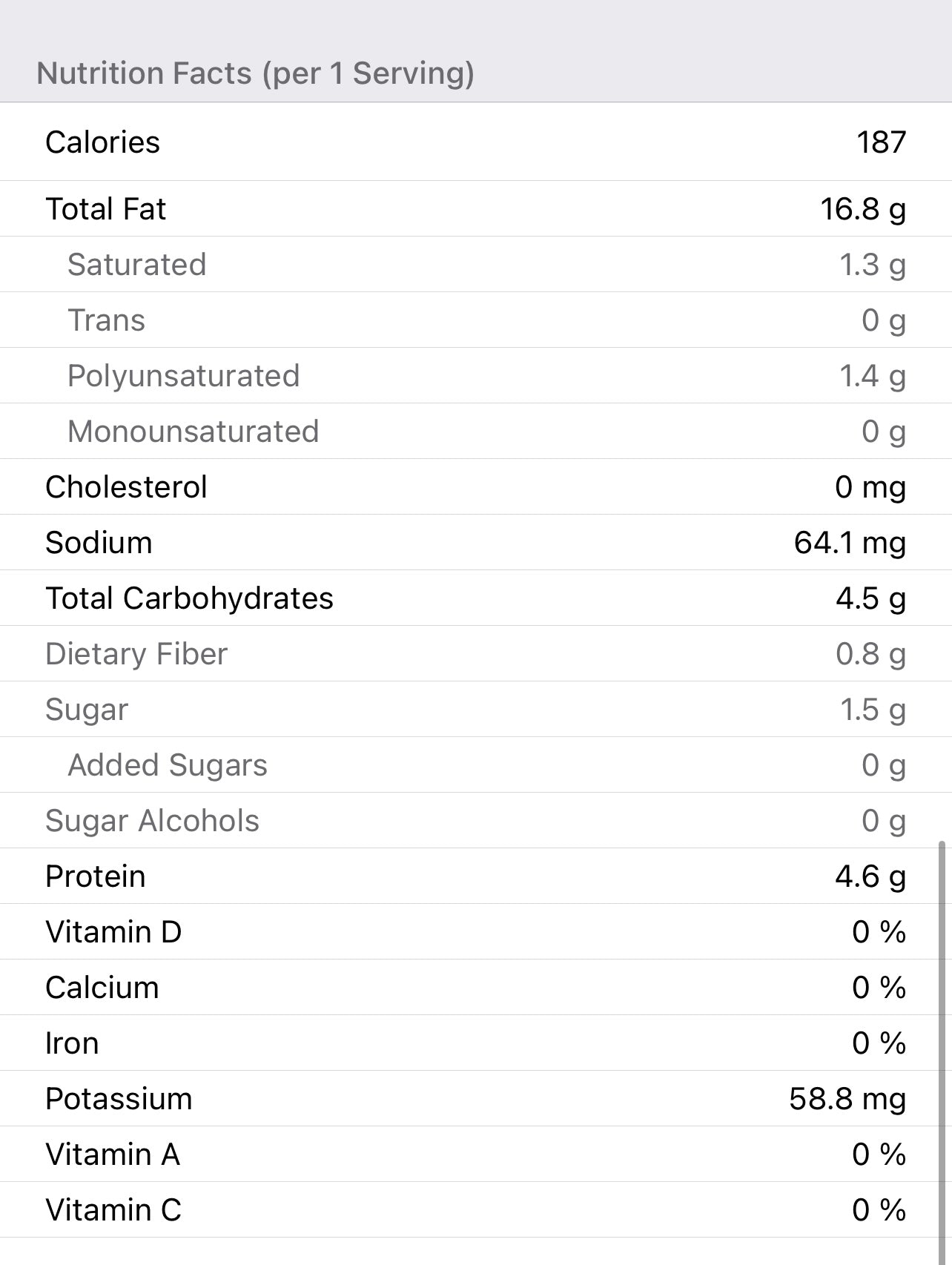Select the Total Carbohydrates row
Screen dimensions: 952x1265
(475, 598)
